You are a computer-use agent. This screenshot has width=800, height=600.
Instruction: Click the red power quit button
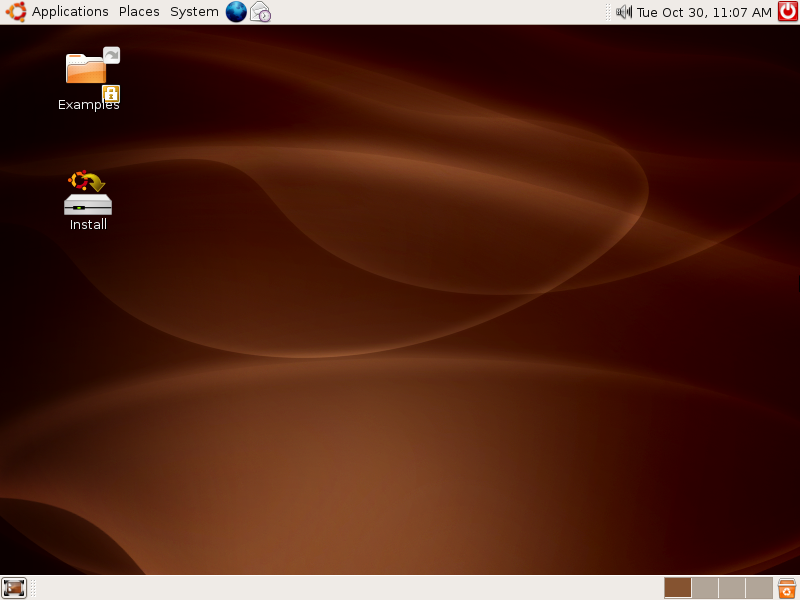coord(787,12)
